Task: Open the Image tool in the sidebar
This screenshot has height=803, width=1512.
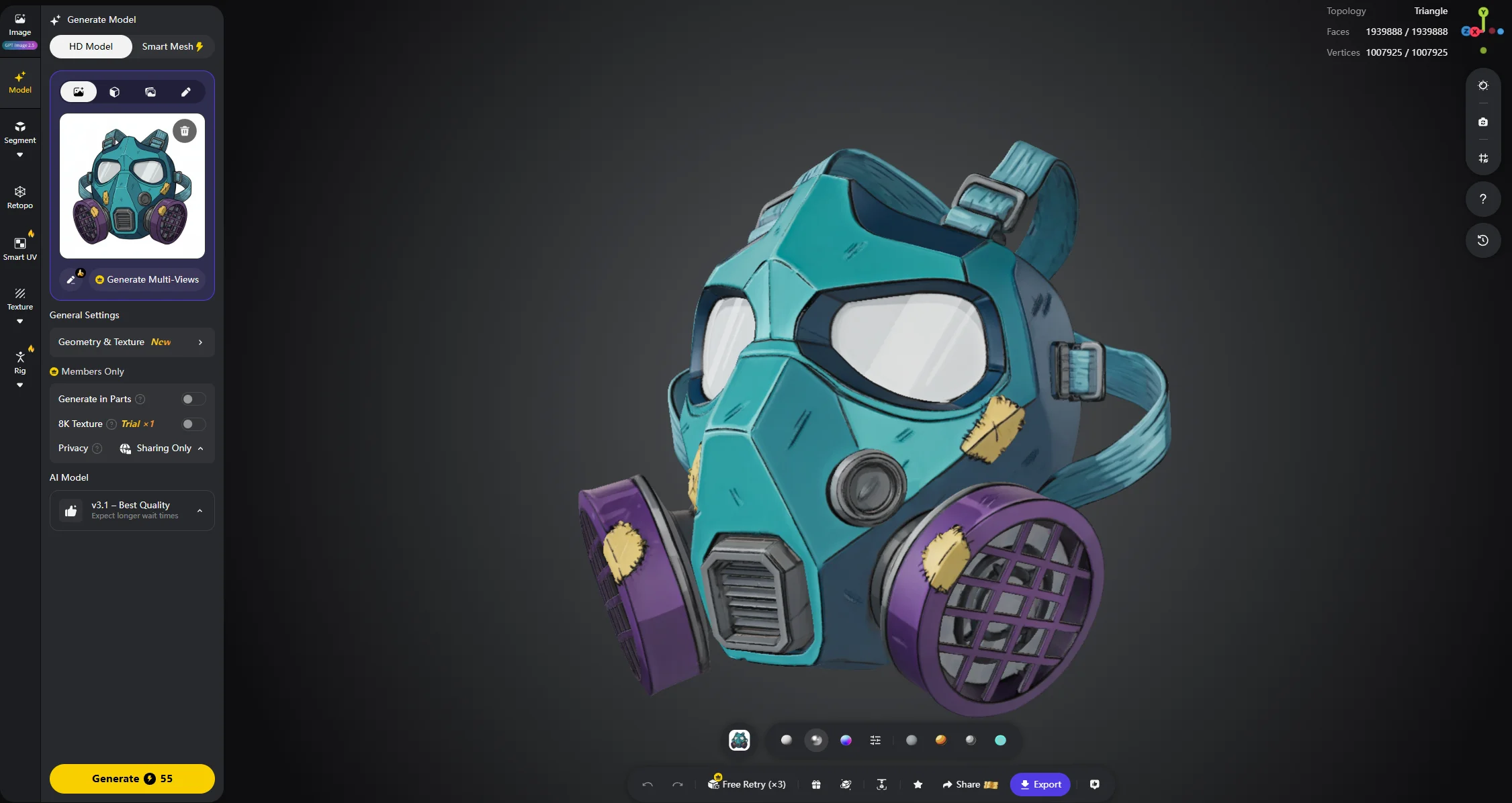Action: 20,26
